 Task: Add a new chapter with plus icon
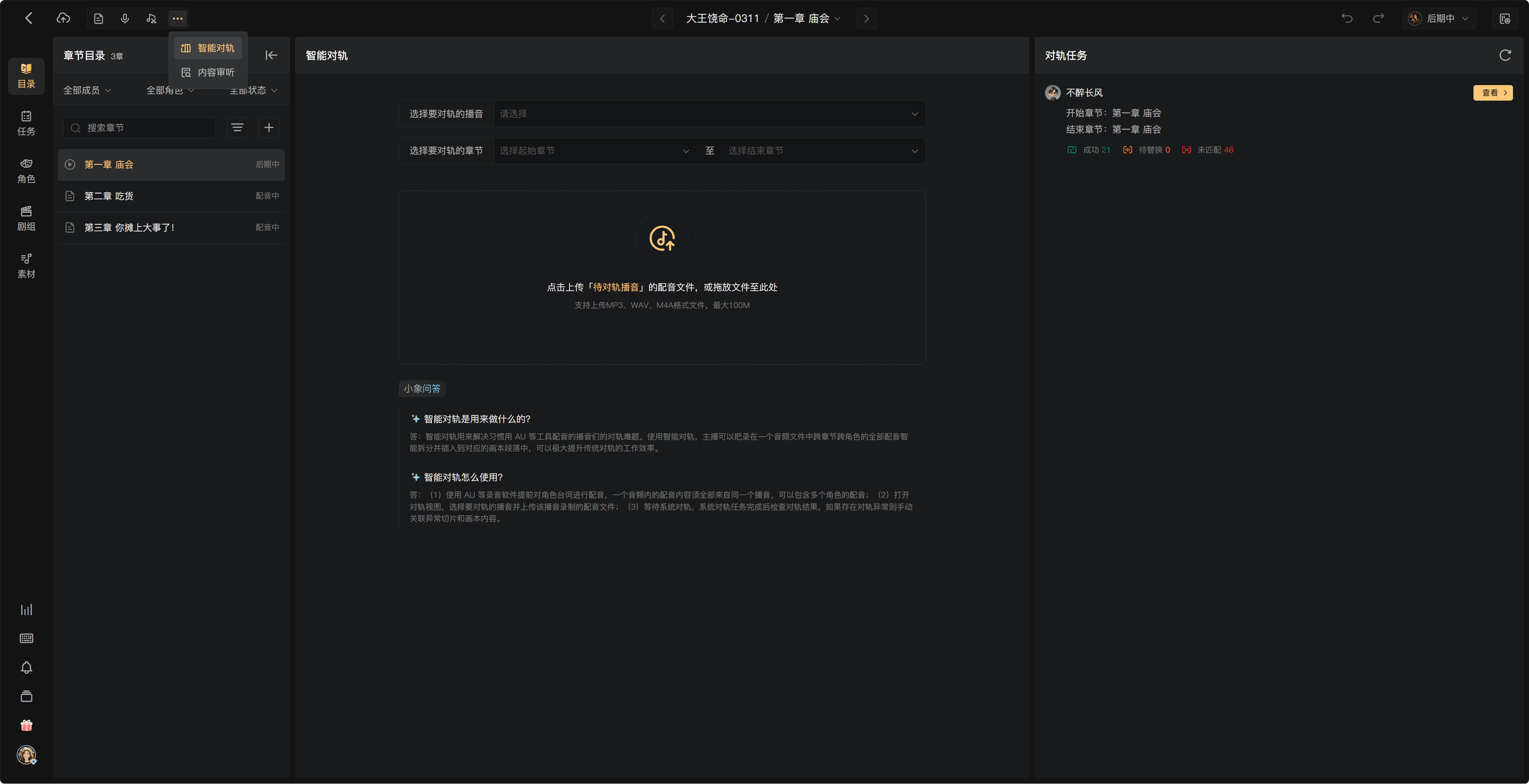[269, 127]
